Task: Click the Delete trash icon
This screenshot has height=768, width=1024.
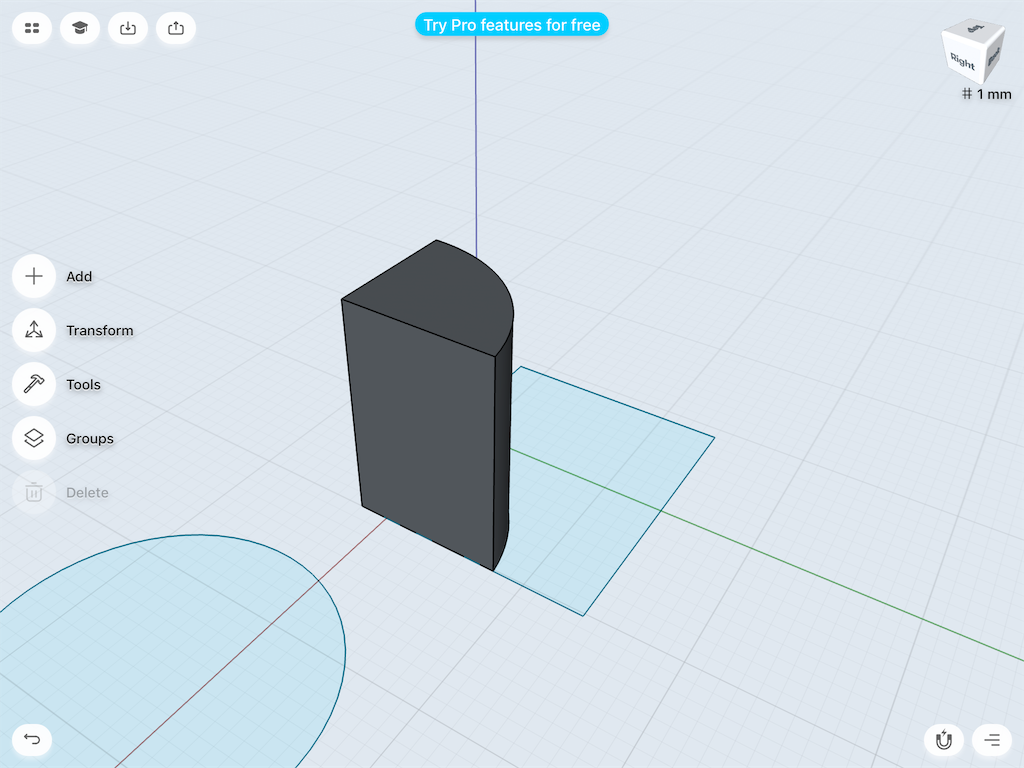Action: click(x=34, y=492)
